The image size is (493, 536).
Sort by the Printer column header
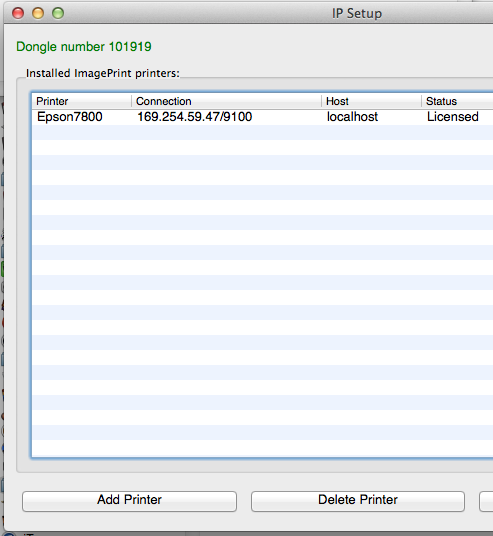(82, 101)
